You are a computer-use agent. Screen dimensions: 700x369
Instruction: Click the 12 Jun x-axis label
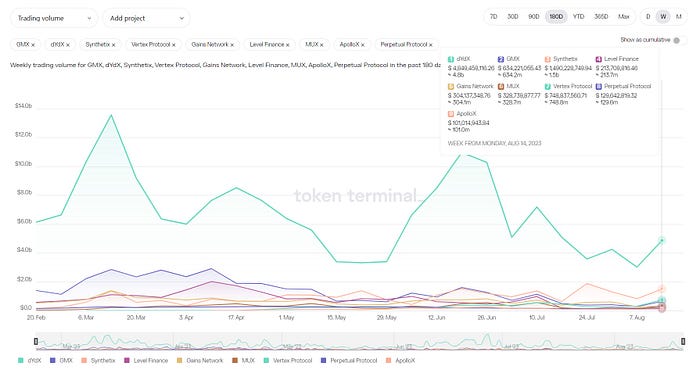coord(437,318)
